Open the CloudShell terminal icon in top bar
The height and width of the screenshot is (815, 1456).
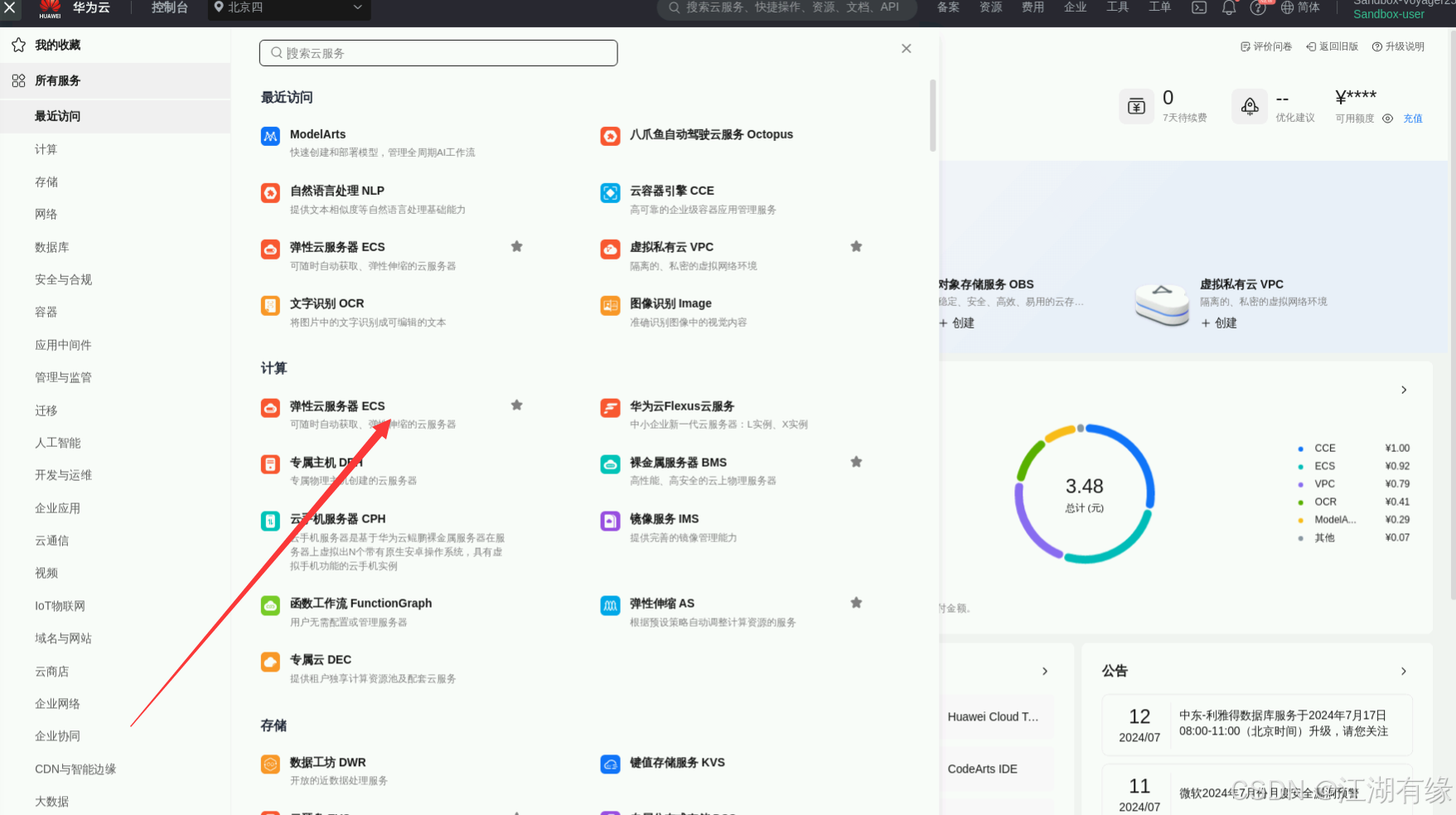pos(1199,7)
